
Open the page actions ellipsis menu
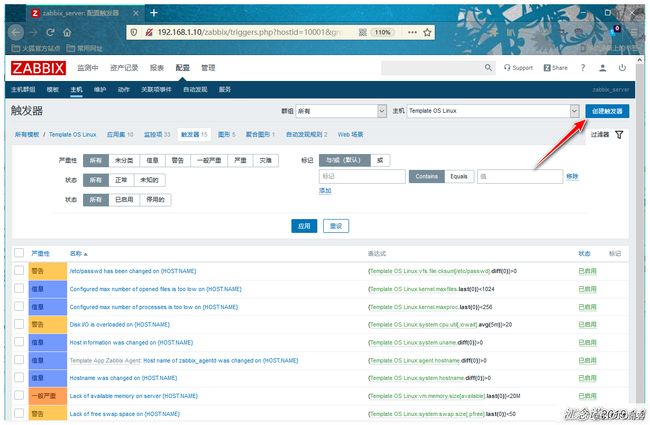click(x=412, y=32)
